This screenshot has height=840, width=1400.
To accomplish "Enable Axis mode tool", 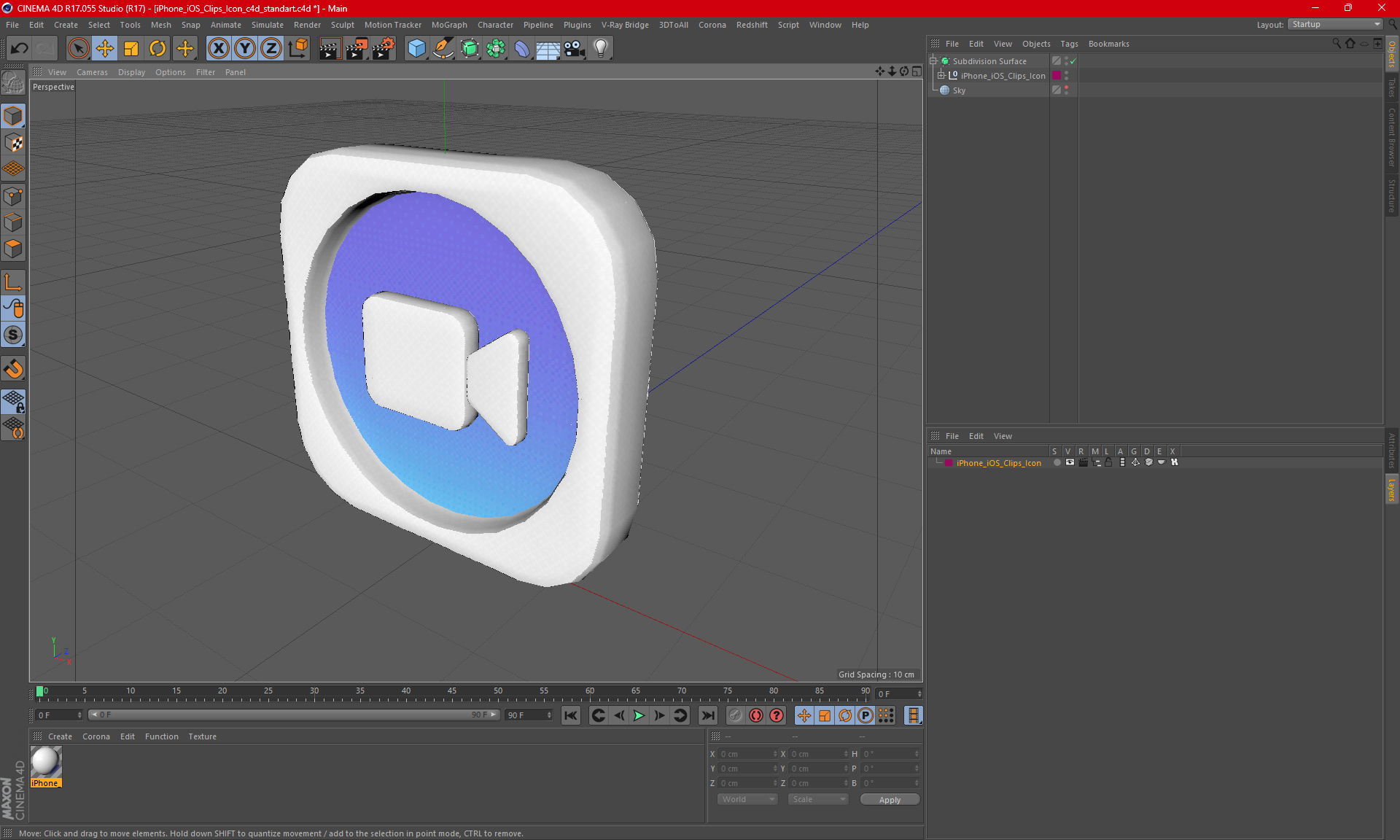I will pyautogui.click(x=13, y=282).
